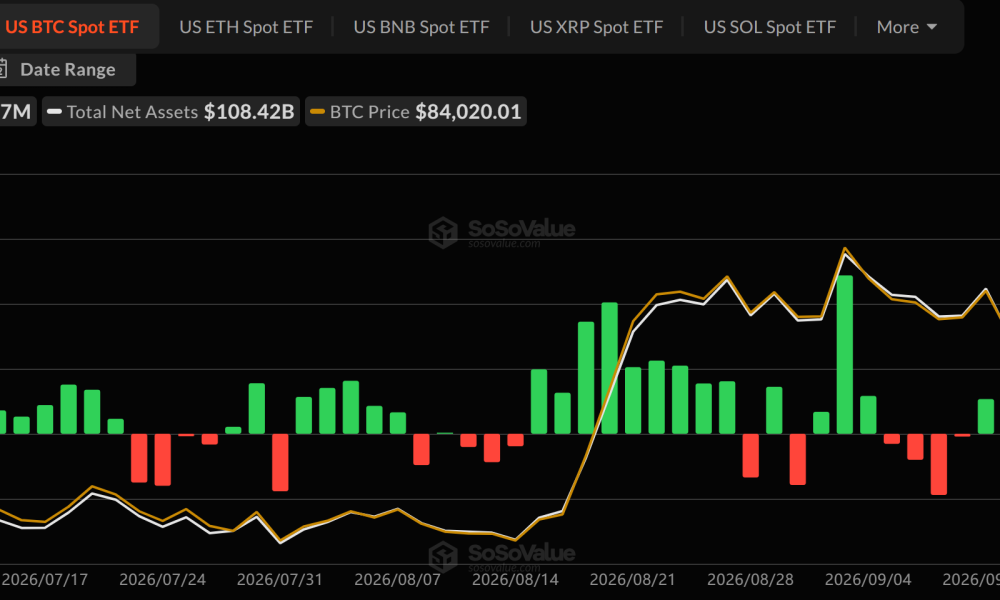Click the x-axis date label 2026/08/21
Image resolution: width=1000 pixels, height=600 pixels.
point(633,580)
